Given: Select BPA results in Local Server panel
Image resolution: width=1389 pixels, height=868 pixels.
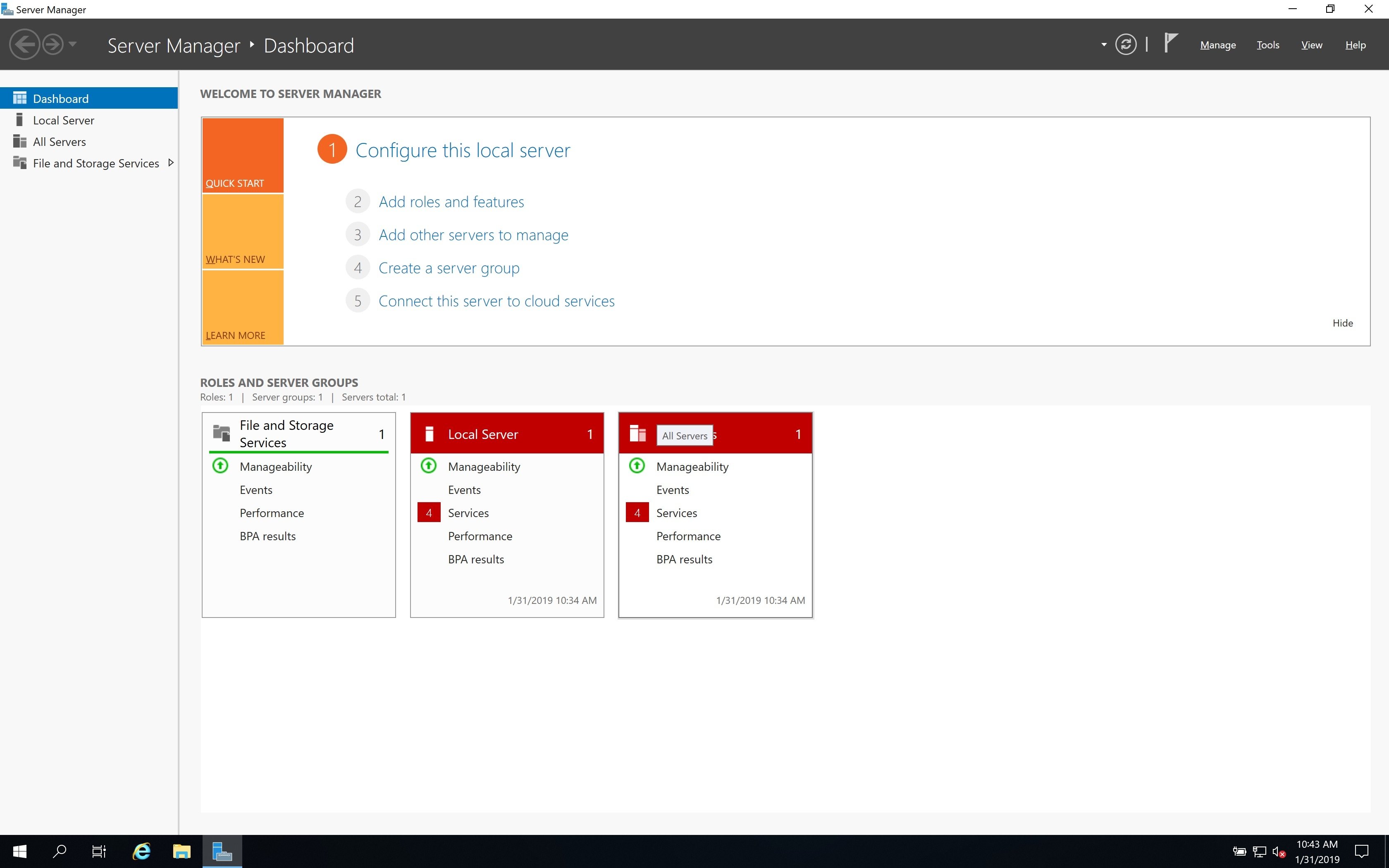Looking at the screenshot, I should [476, 558].
